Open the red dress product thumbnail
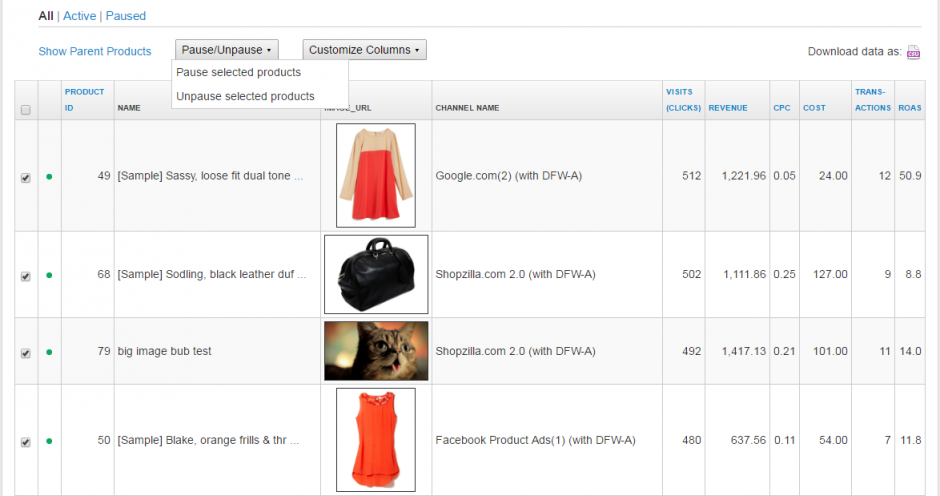 click(376, 175)
